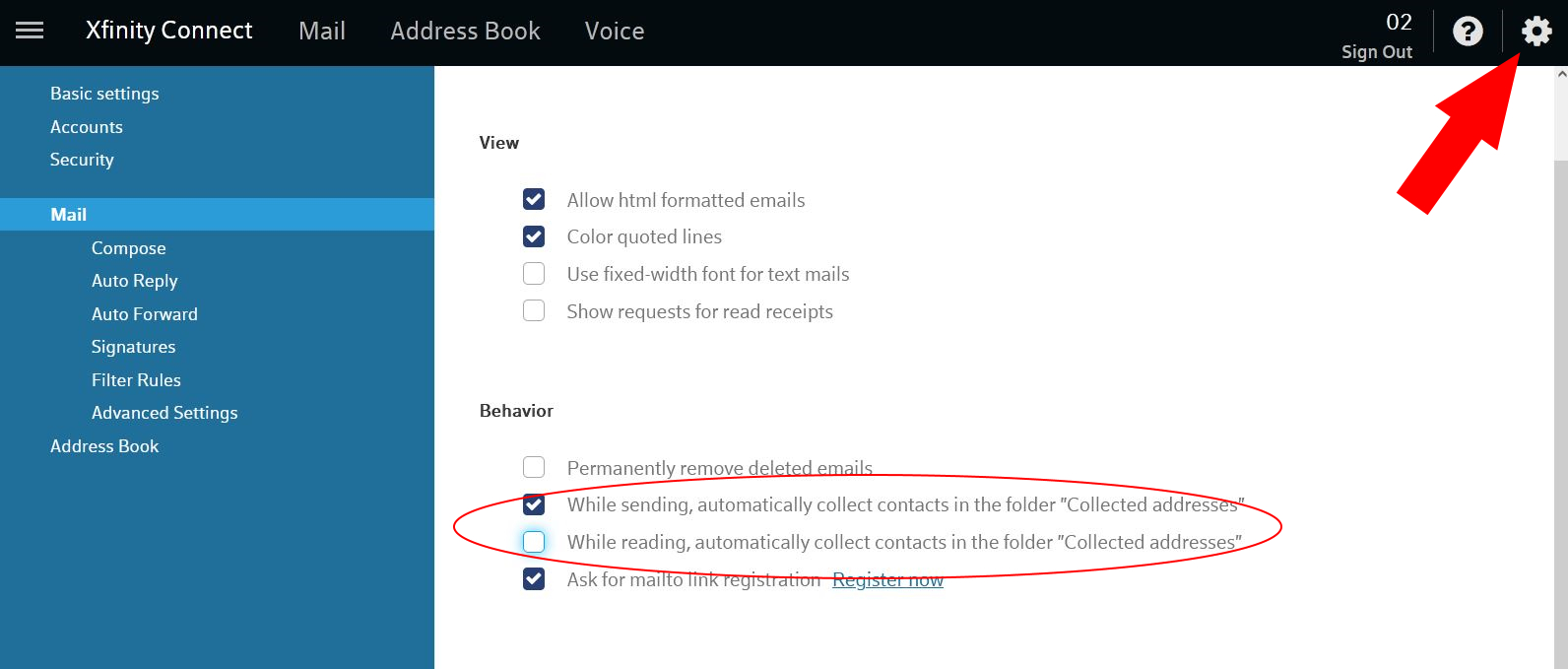The width and height of the screenshot is (1568, 669).
Task: Click the Help question mark icon
Action: [1468, 31]
